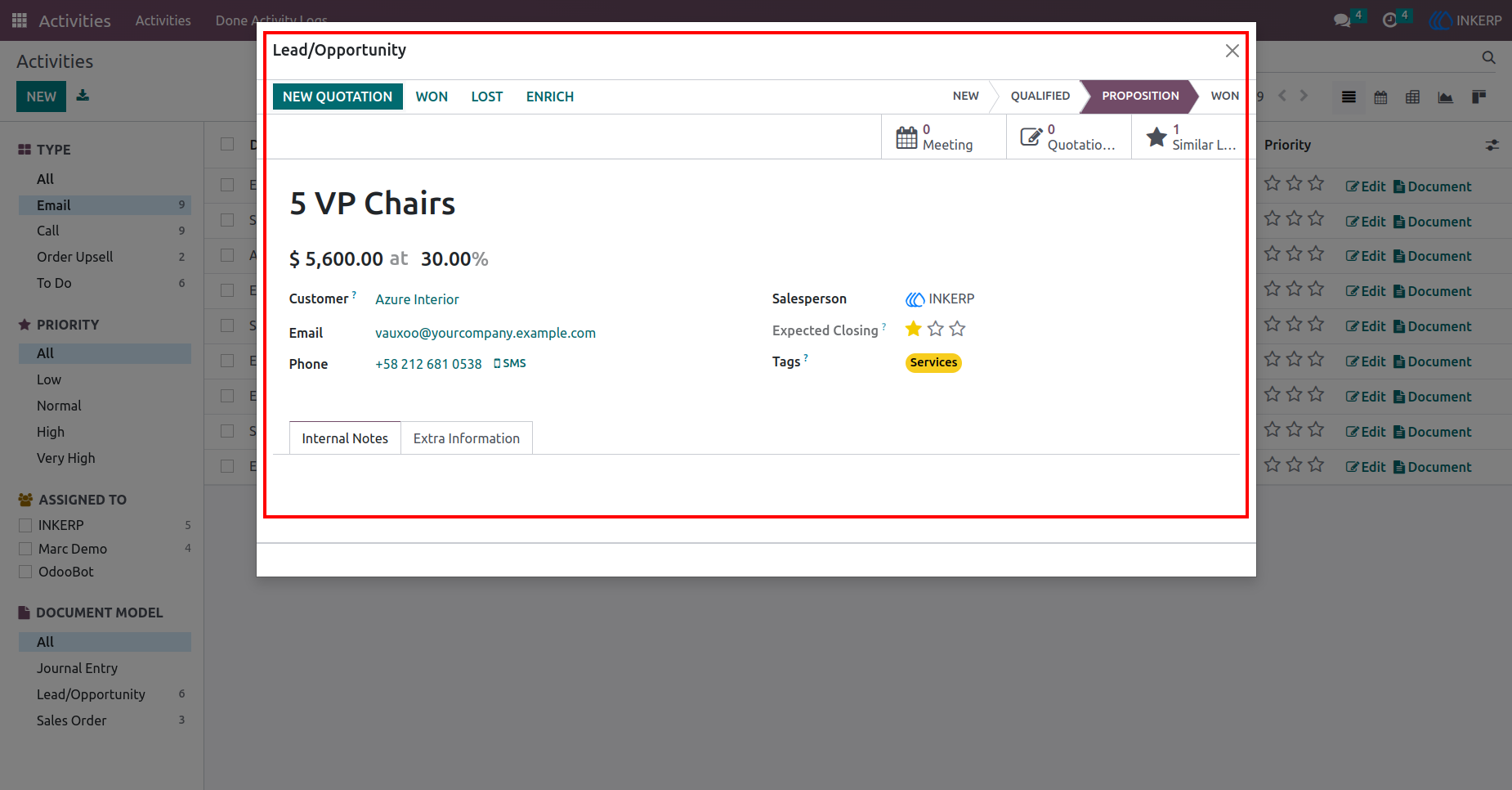Click the search magnifier icon
The height and width of the screenshot is (790, 1512).
[x=1488, y=57]
